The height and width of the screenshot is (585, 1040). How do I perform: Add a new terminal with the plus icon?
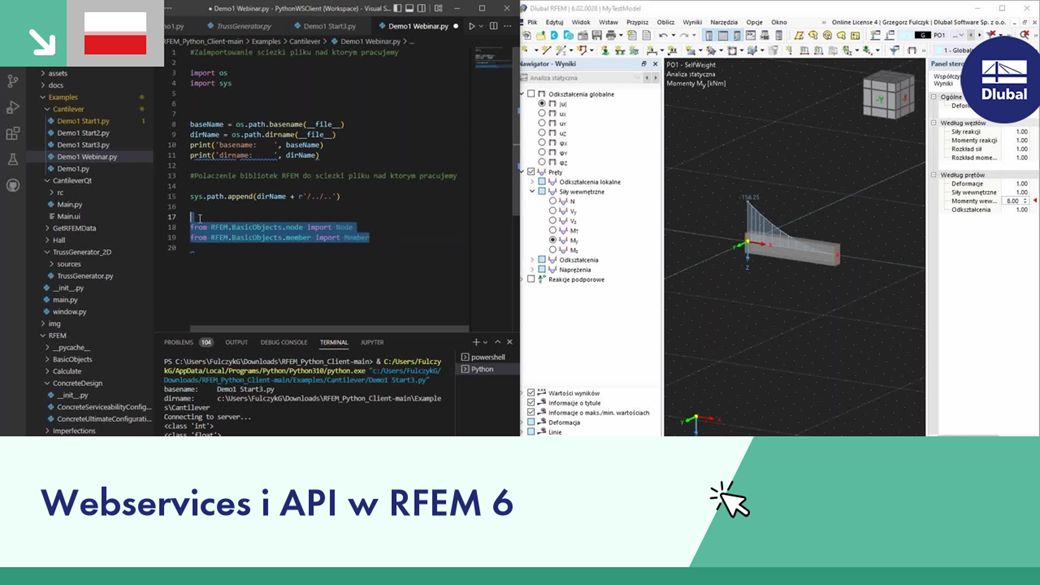coord(476,342)
